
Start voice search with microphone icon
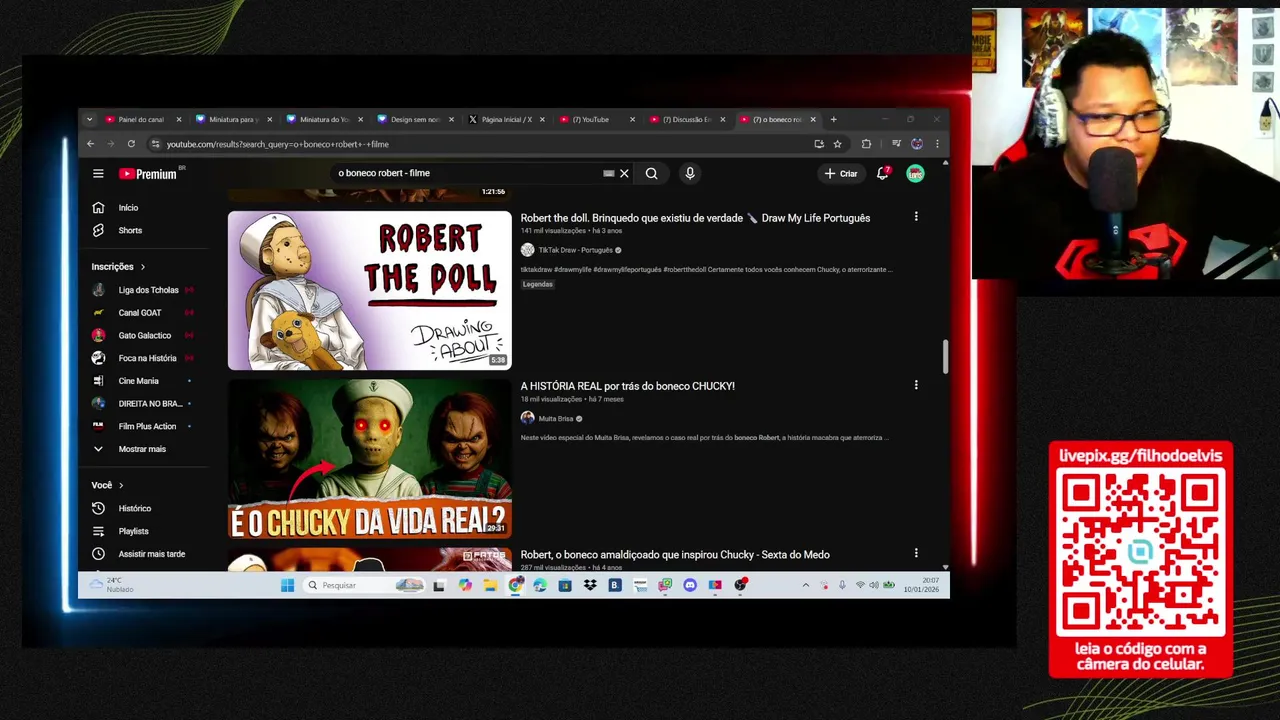point(689,173)
